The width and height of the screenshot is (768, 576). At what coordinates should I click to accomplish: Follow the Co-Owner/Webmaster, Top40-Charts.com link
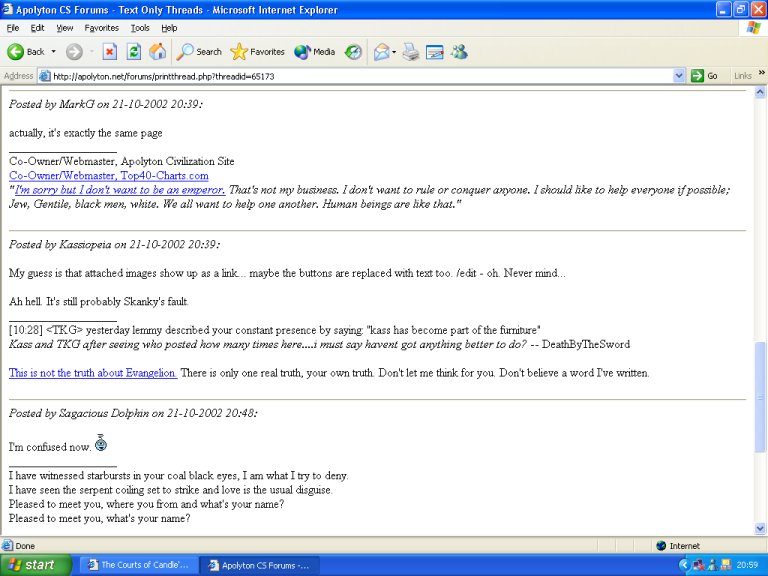tap(109, 176)
